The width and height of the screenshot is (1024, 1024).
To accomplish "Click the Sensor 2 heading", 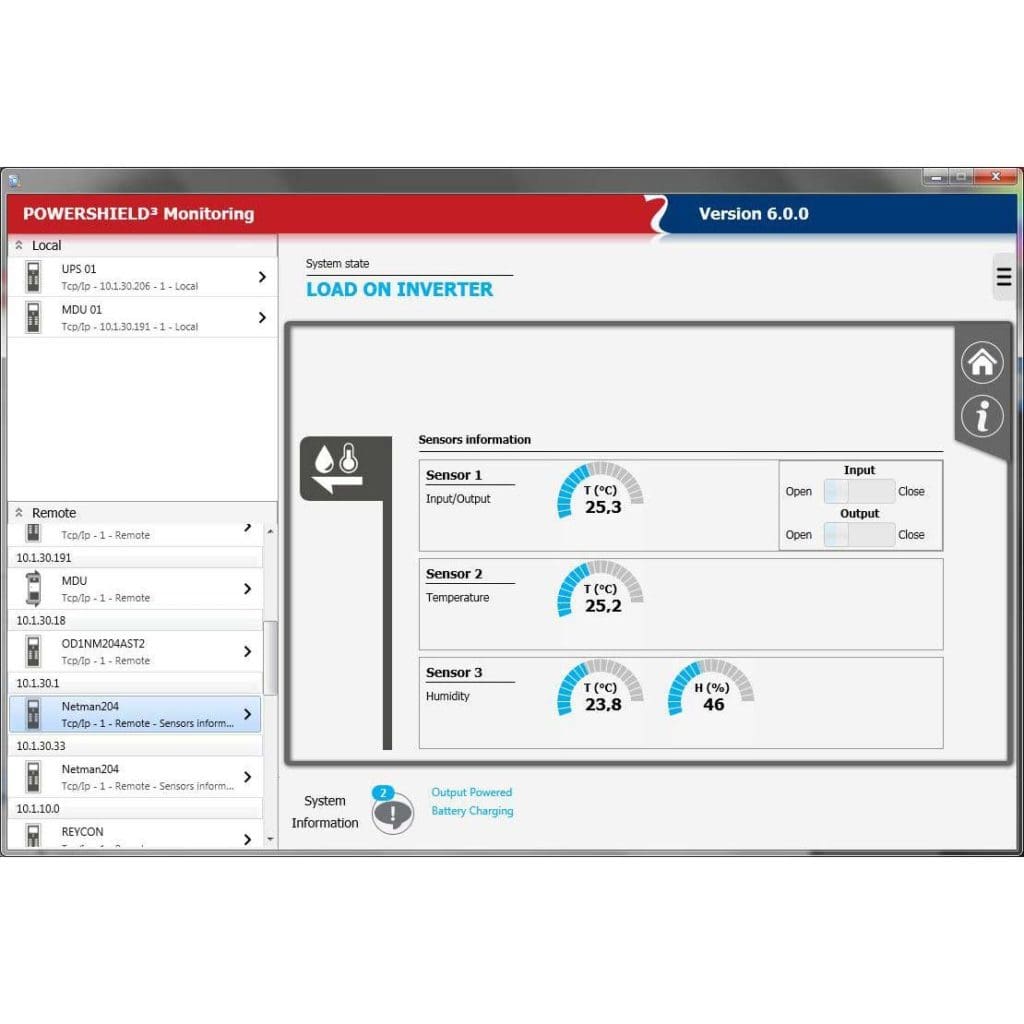I will pyautogui.click(x=454, y=573).
